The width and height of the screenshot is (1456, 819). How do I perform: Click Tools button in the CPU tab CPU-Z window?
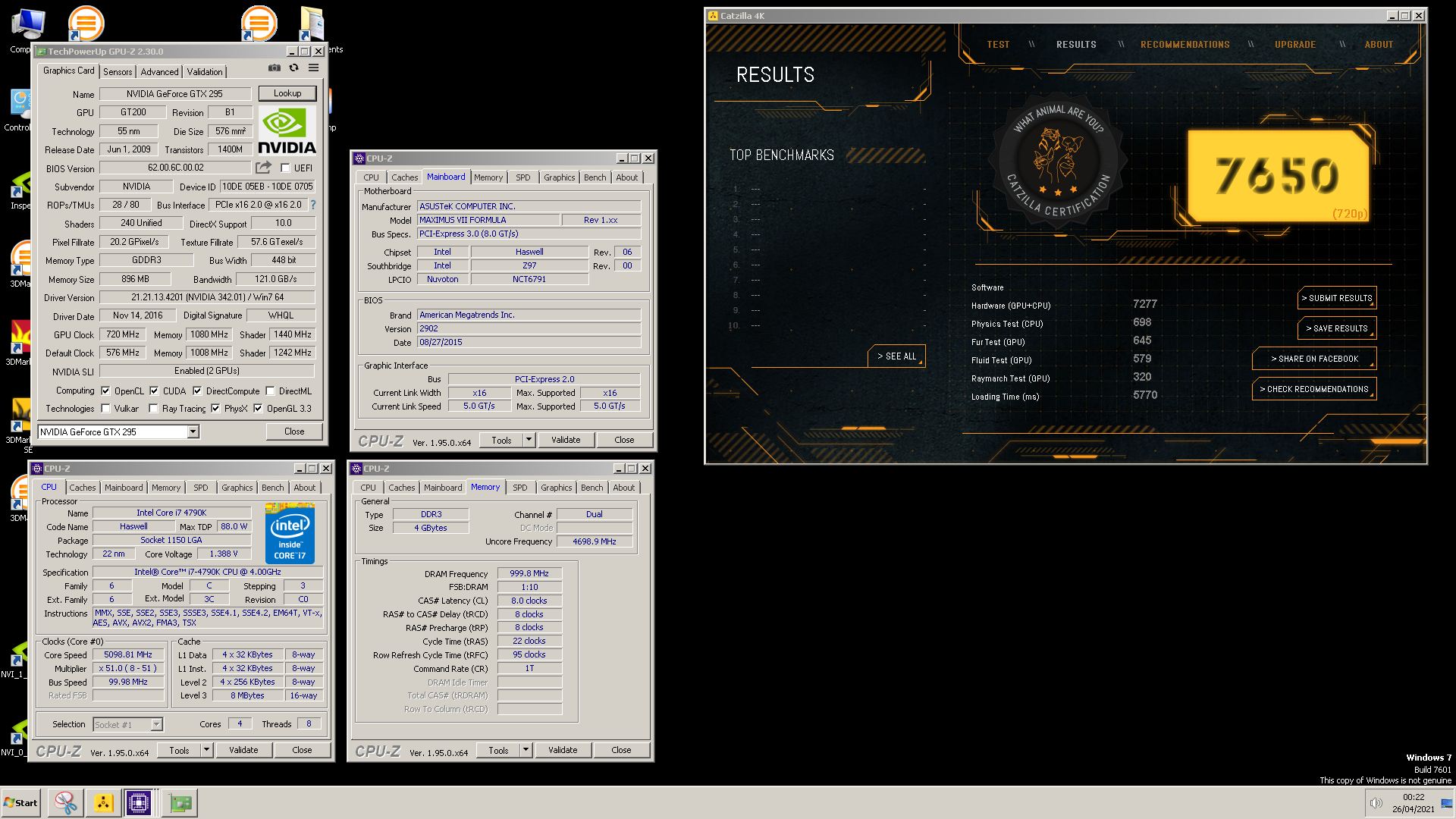pos(179,750)
